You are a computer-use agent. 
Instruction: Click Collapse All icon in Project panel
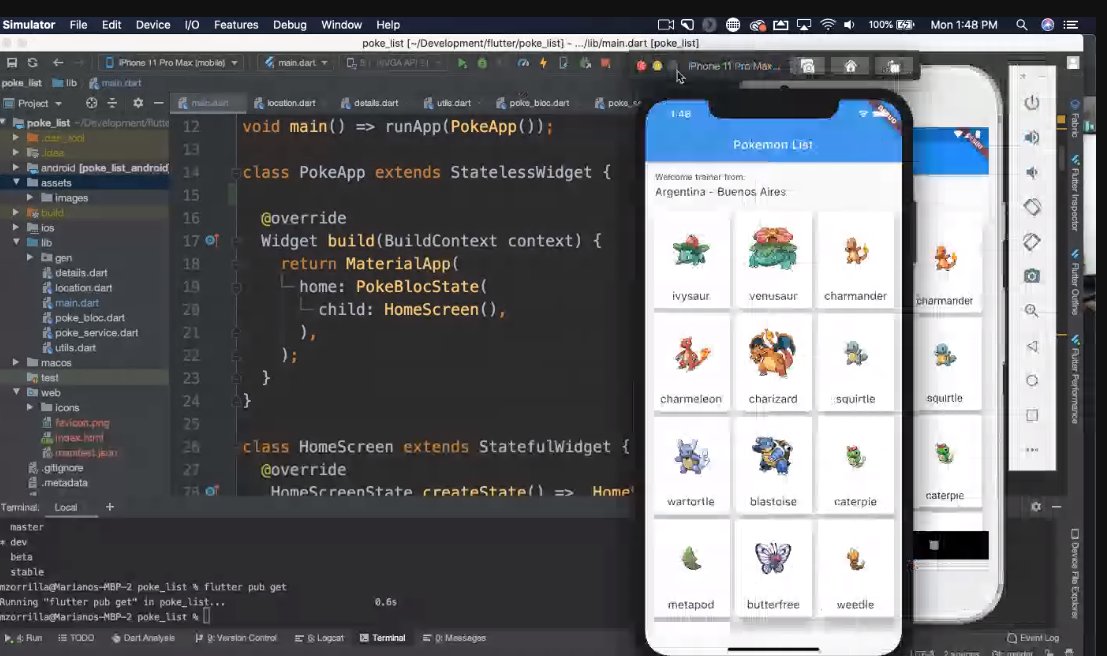(112, 103)
